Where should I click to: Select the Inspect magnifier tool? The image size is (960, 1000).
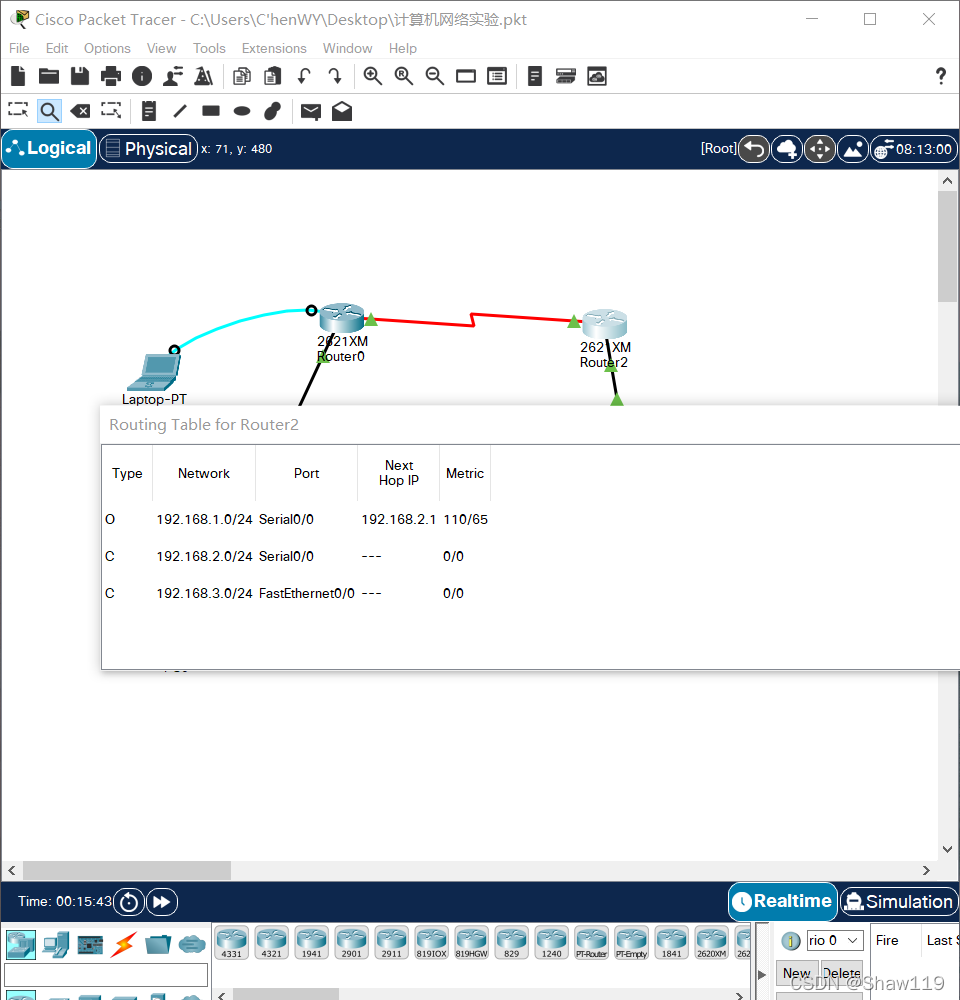(x=49, y=111)
